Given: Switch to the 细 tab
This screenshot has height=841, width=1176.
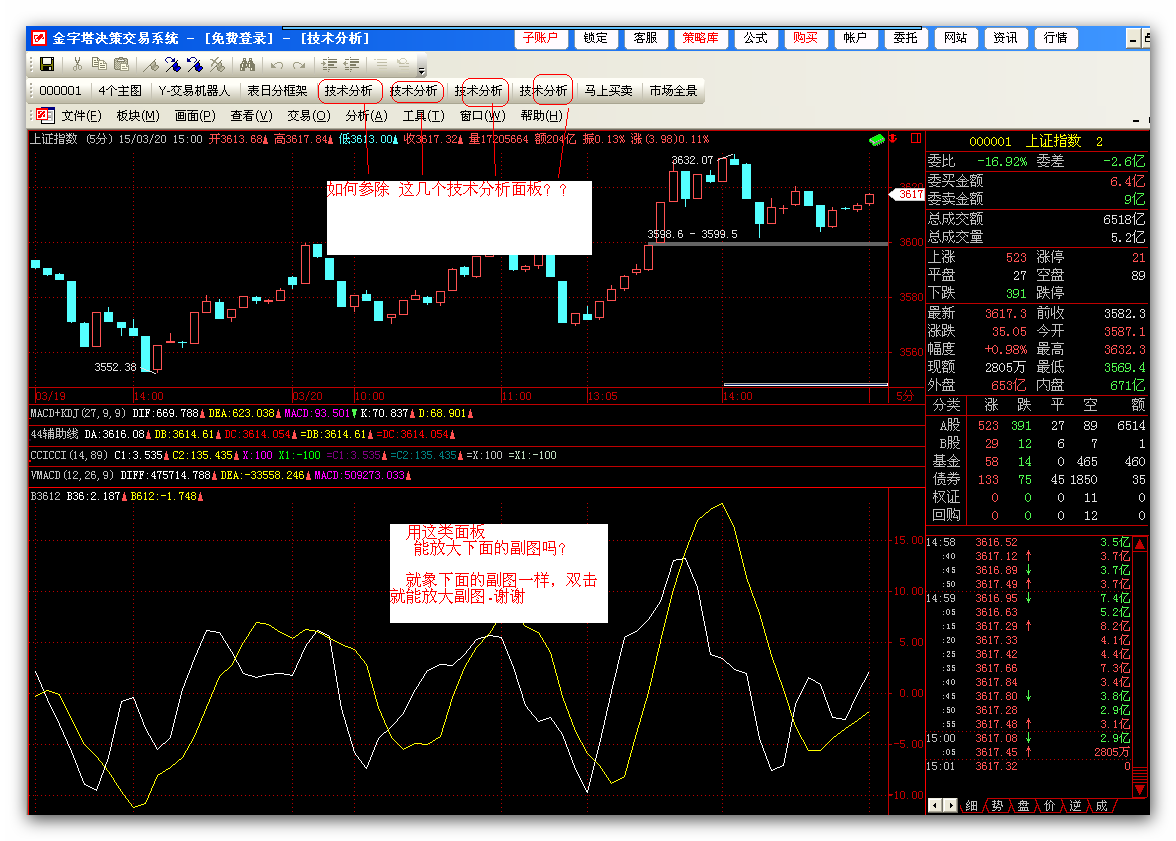Looking at the screenshot, I should pyautogui.click(x=972, y=806).
